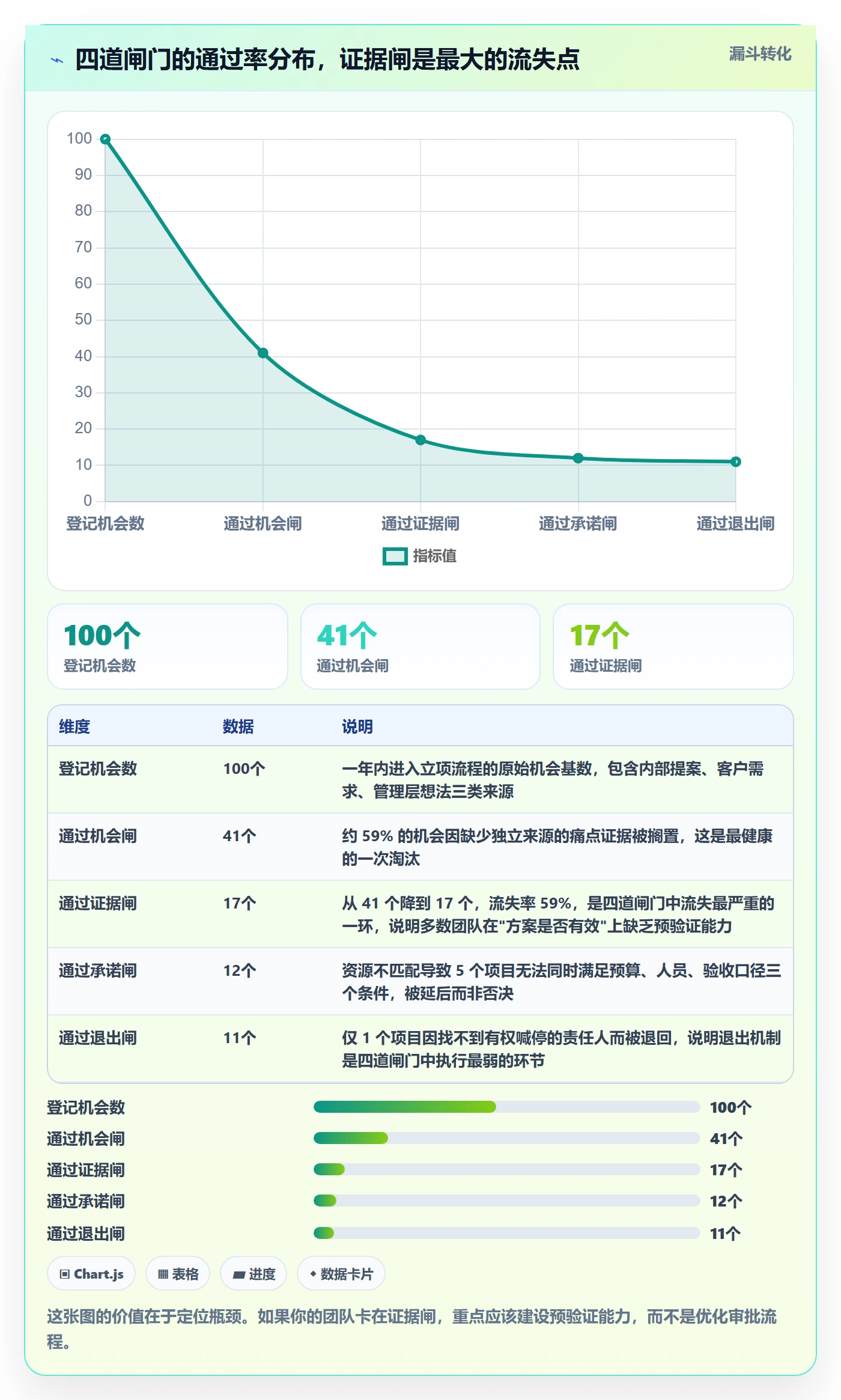
Task: Click the 通过退出闸 progress bar
Action: coord(507,1233)
